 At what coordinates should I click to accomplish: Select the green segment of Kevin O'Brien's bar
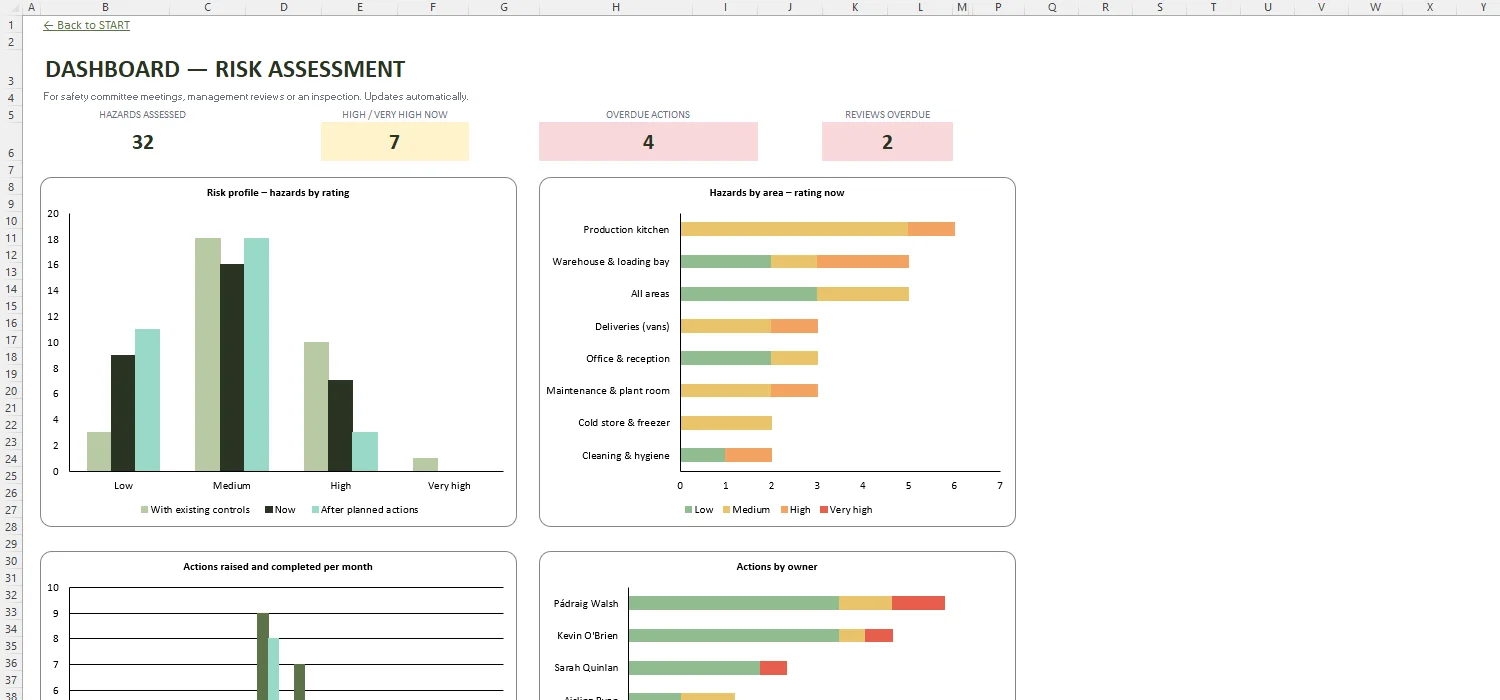pyautogui.click(x=734, y=635)
